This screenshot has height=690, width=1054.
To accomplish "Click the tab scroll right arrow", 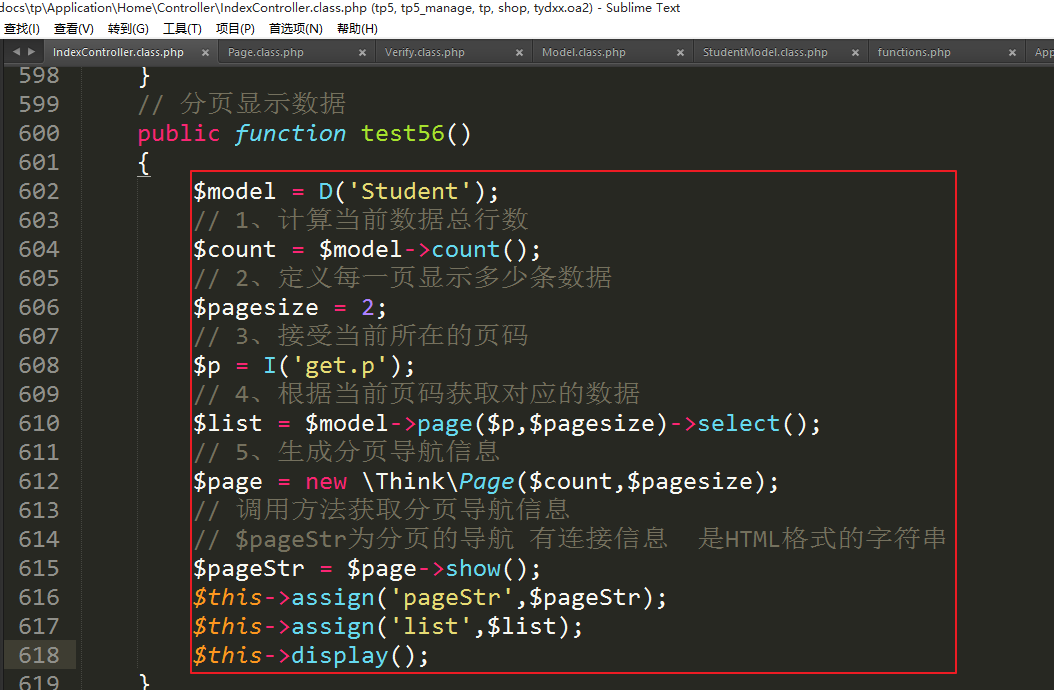I will point(31,52).
